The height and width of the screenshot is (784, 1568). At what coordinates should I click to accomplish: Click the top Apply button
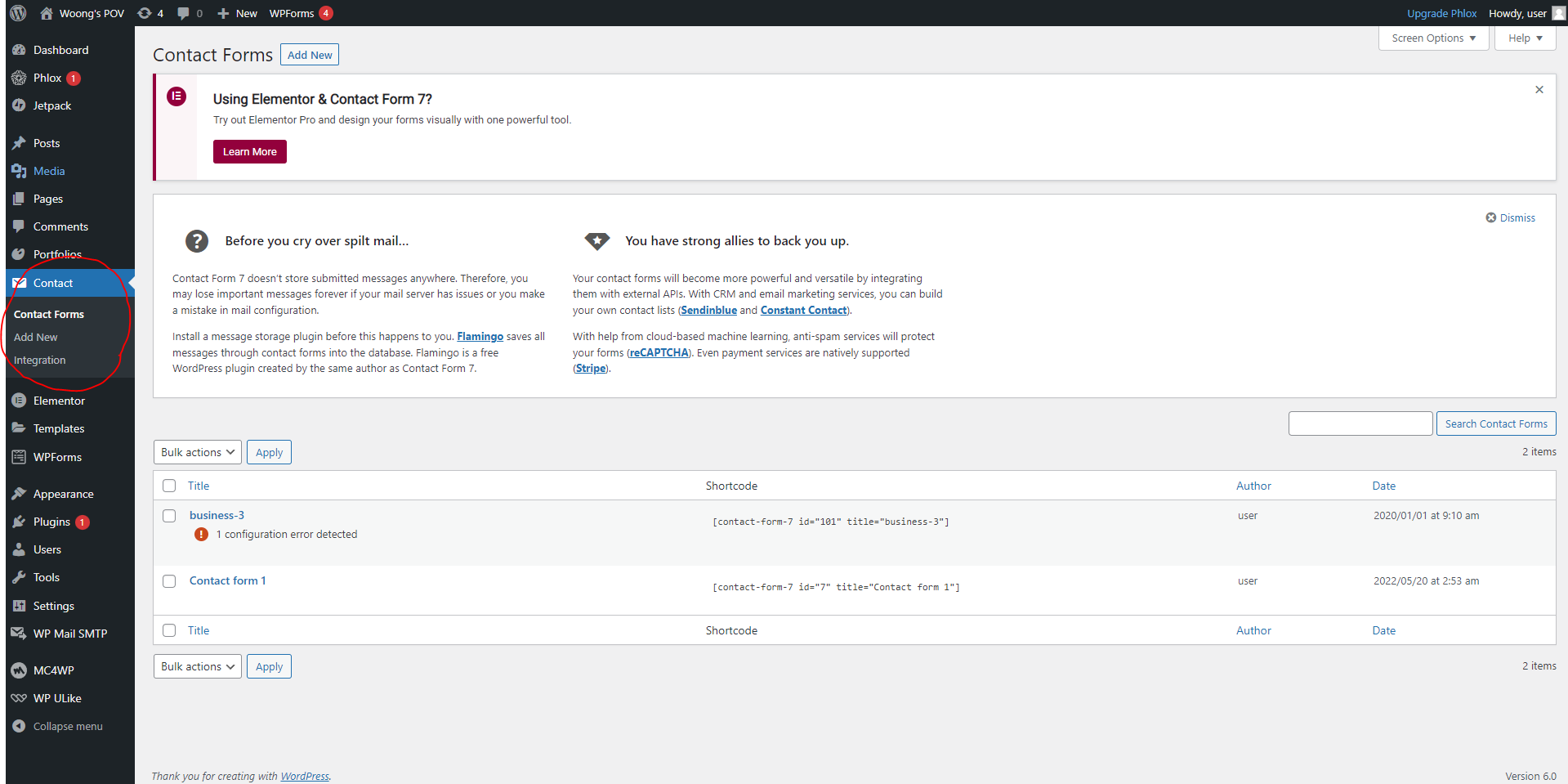click(269, 452)
